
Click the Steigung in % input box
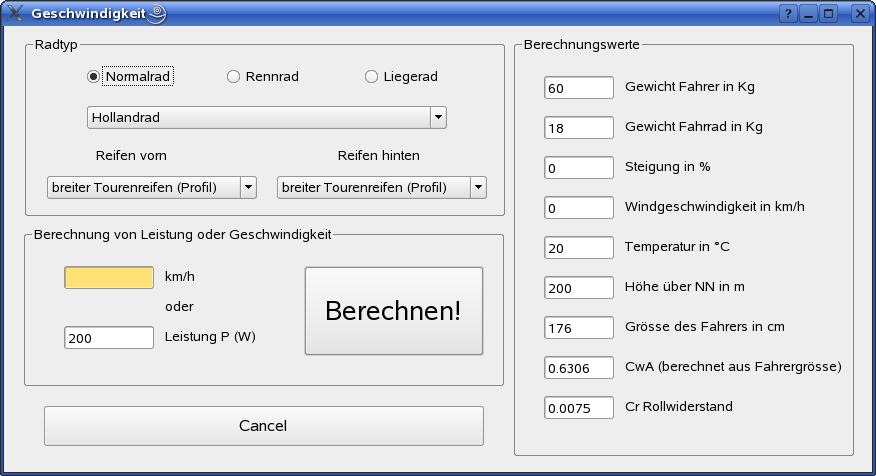tap(579, 168)
